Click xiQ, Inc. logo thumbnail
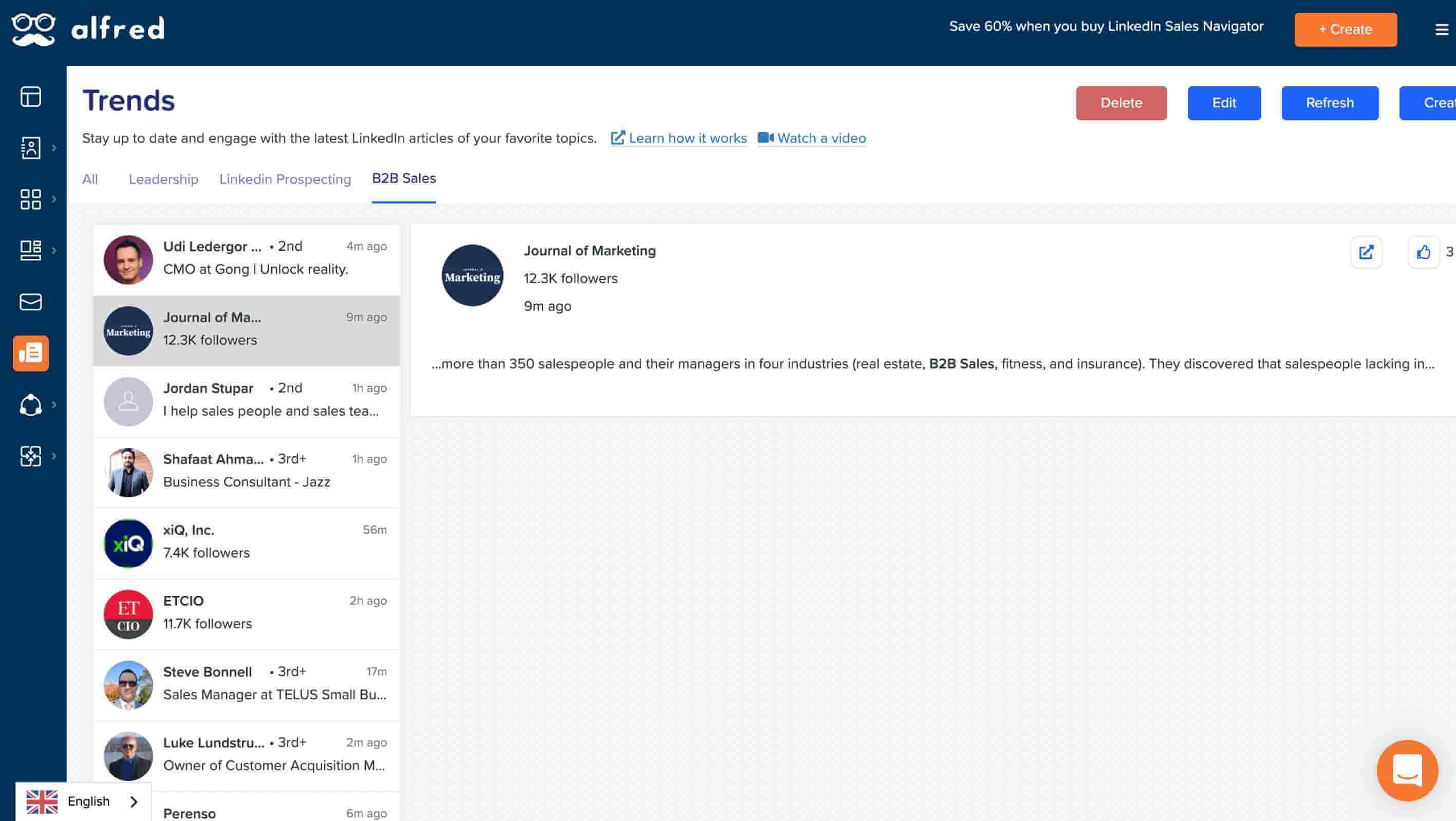The image size is (1456, 821). pyautogui.click(x=128, y=543)
